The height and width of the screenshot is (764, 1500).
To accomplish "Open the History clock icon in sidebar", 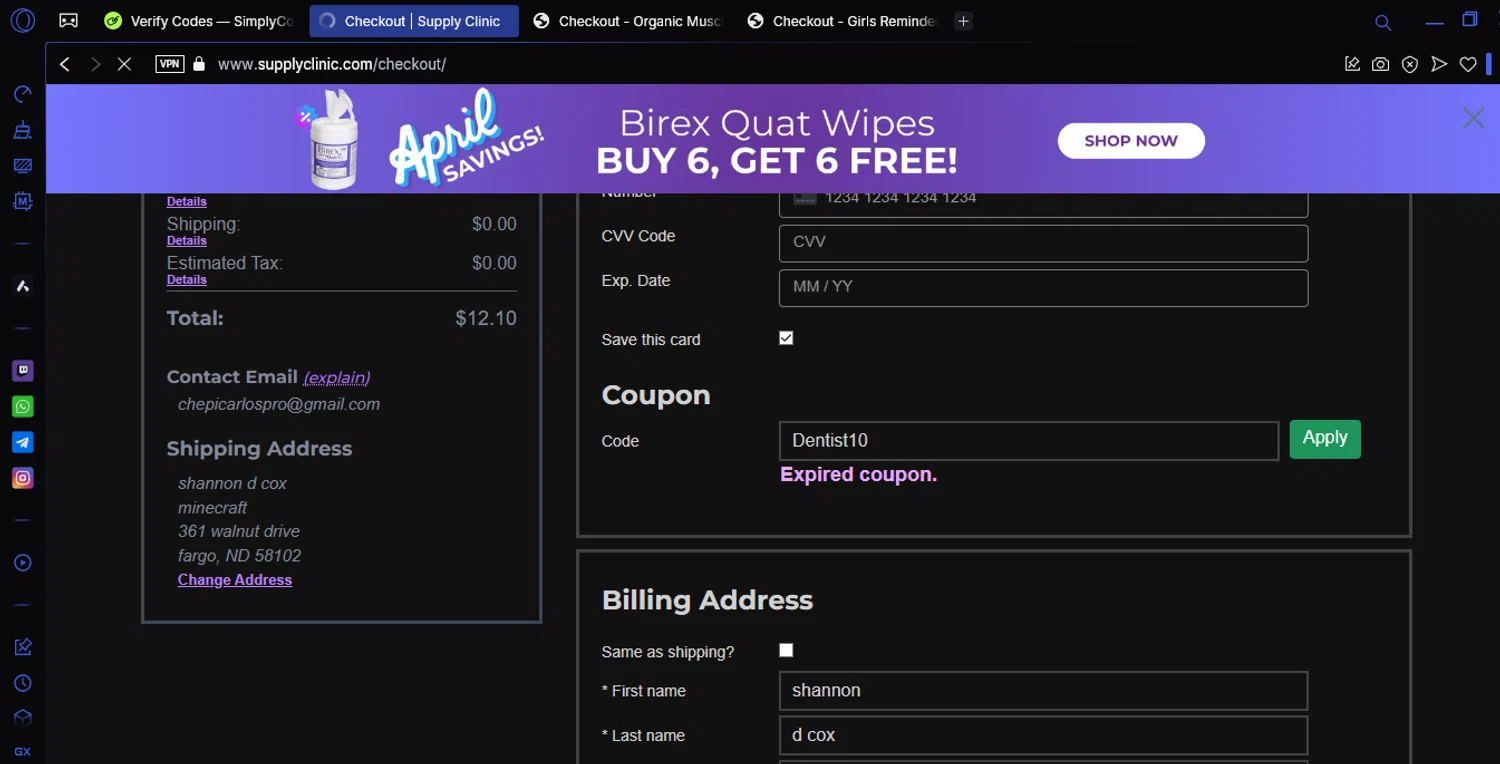I will (x=23, y=683).
